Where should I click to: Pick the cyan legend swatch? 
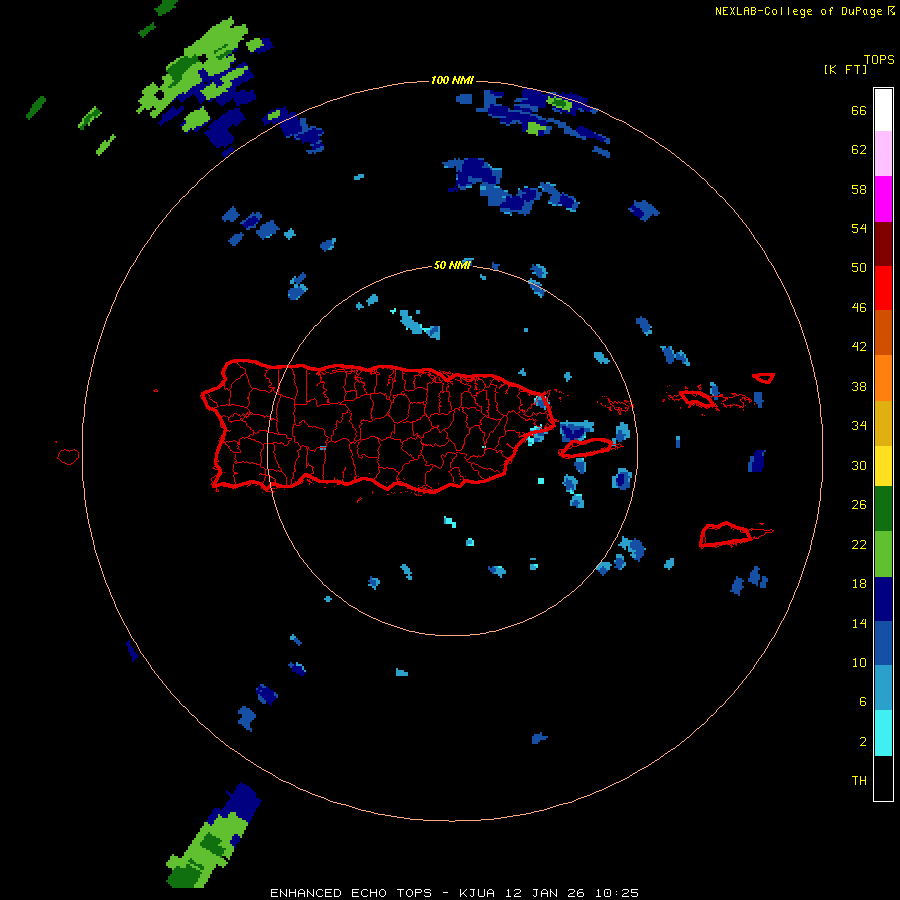tap(883, 733)
